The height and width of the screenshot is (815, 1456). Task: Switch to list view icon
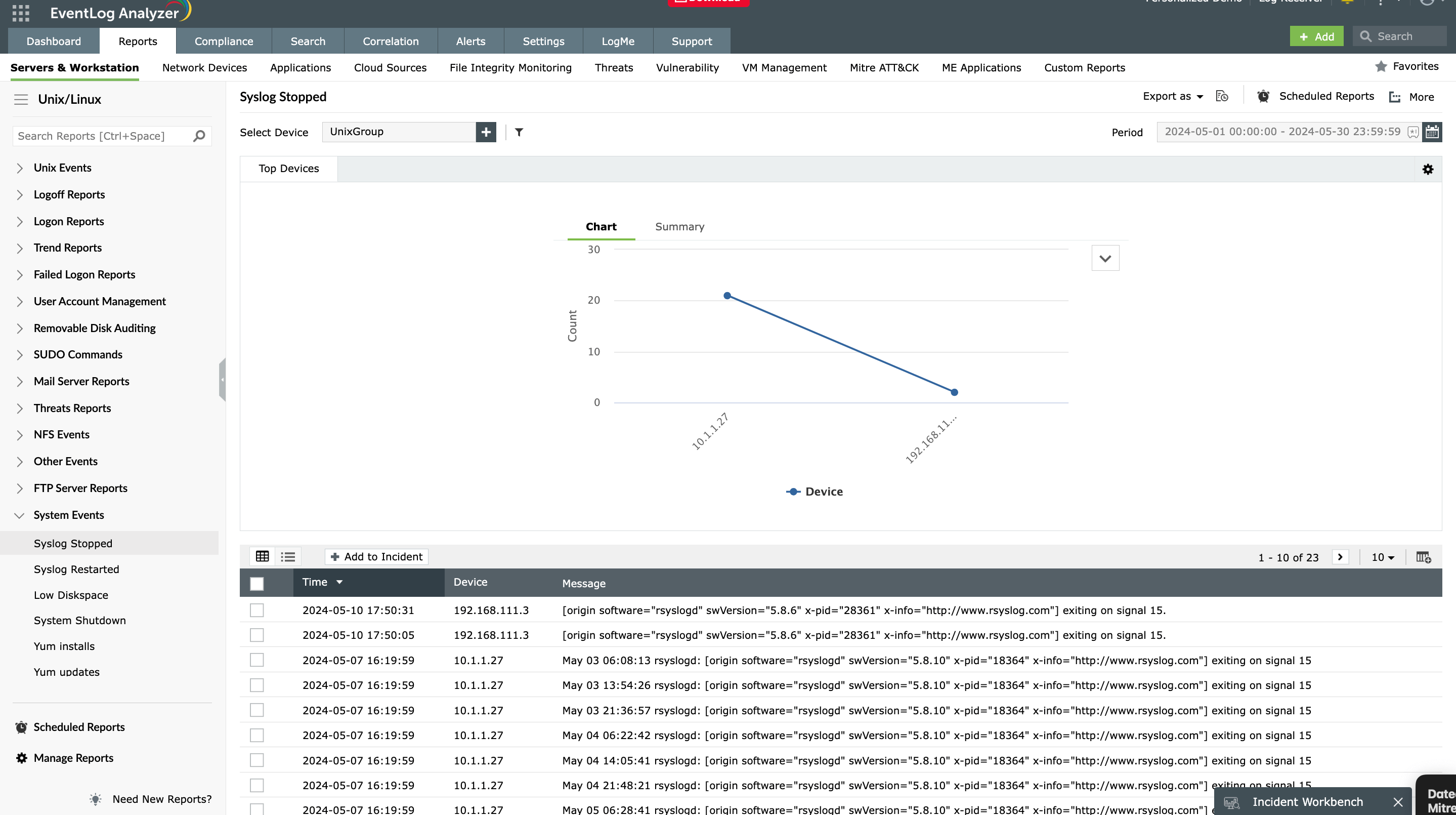pos(288,556)
